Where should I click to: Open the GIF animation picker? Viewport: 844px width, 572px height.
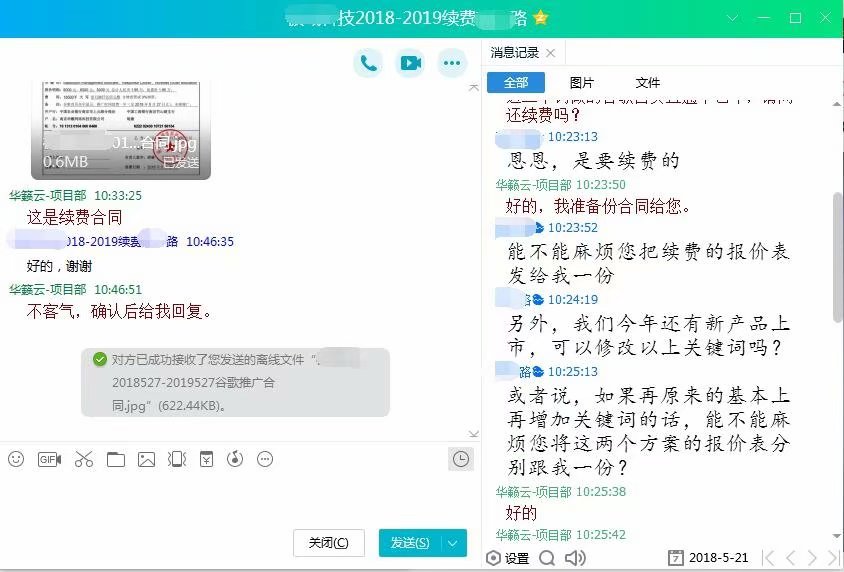coord(49,459)
